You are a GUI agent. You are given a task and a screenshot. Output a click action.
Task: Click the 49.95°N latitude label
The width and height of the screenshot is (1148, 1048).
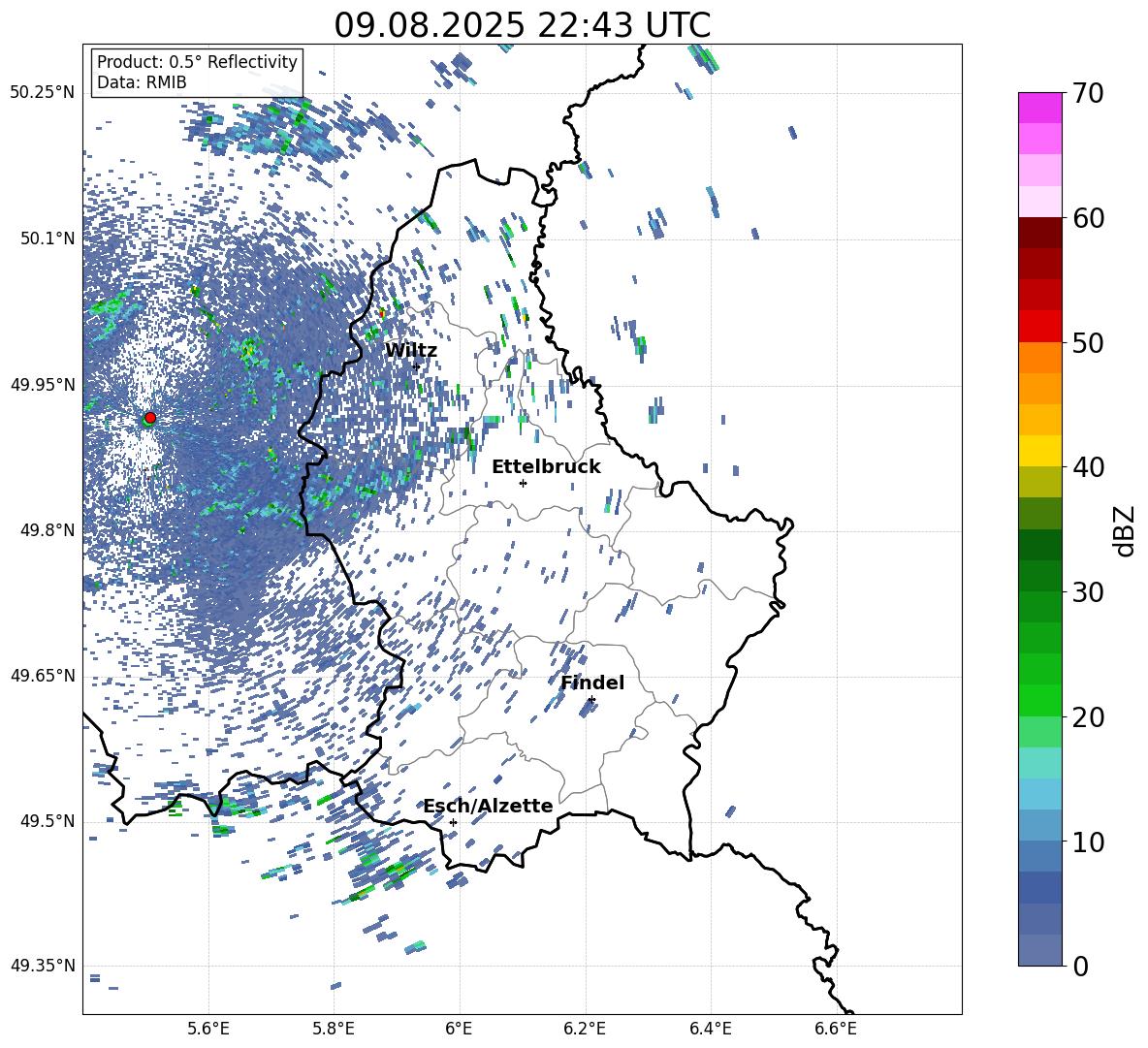tap(43, 385)
